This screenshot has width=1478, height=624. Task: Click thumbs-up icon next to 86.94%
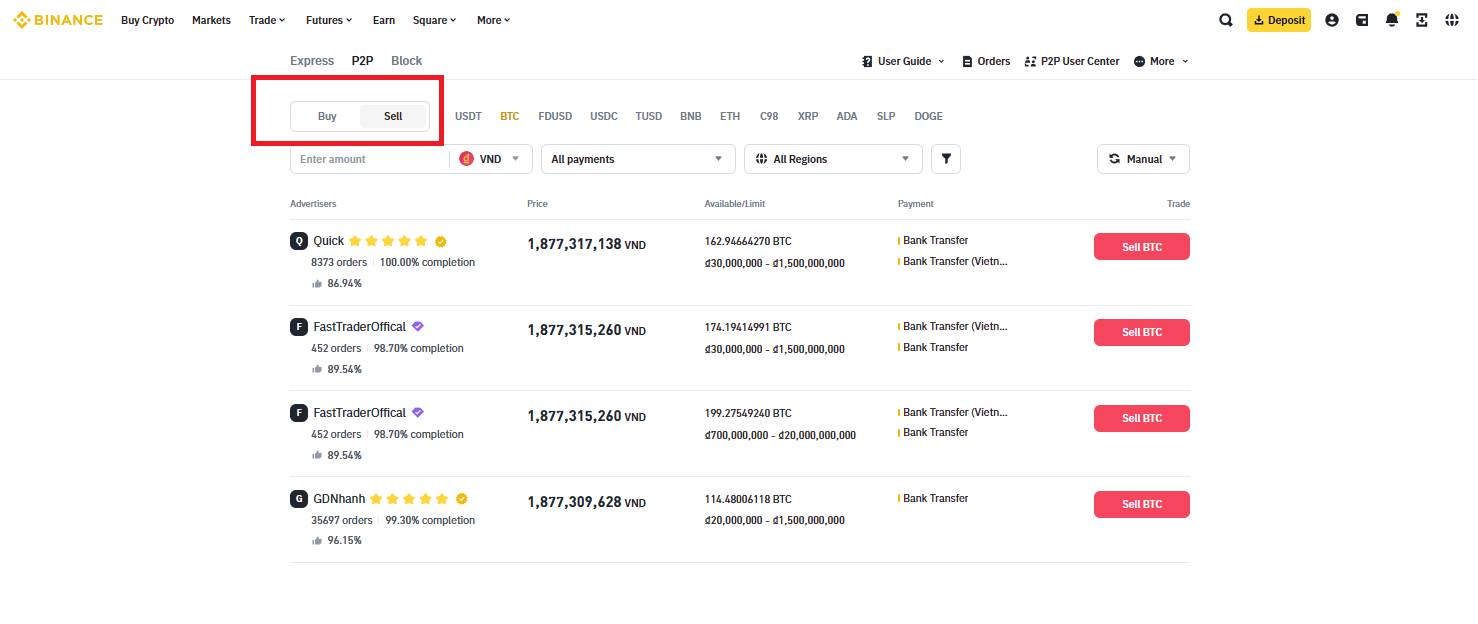click(x=317, y=284)
